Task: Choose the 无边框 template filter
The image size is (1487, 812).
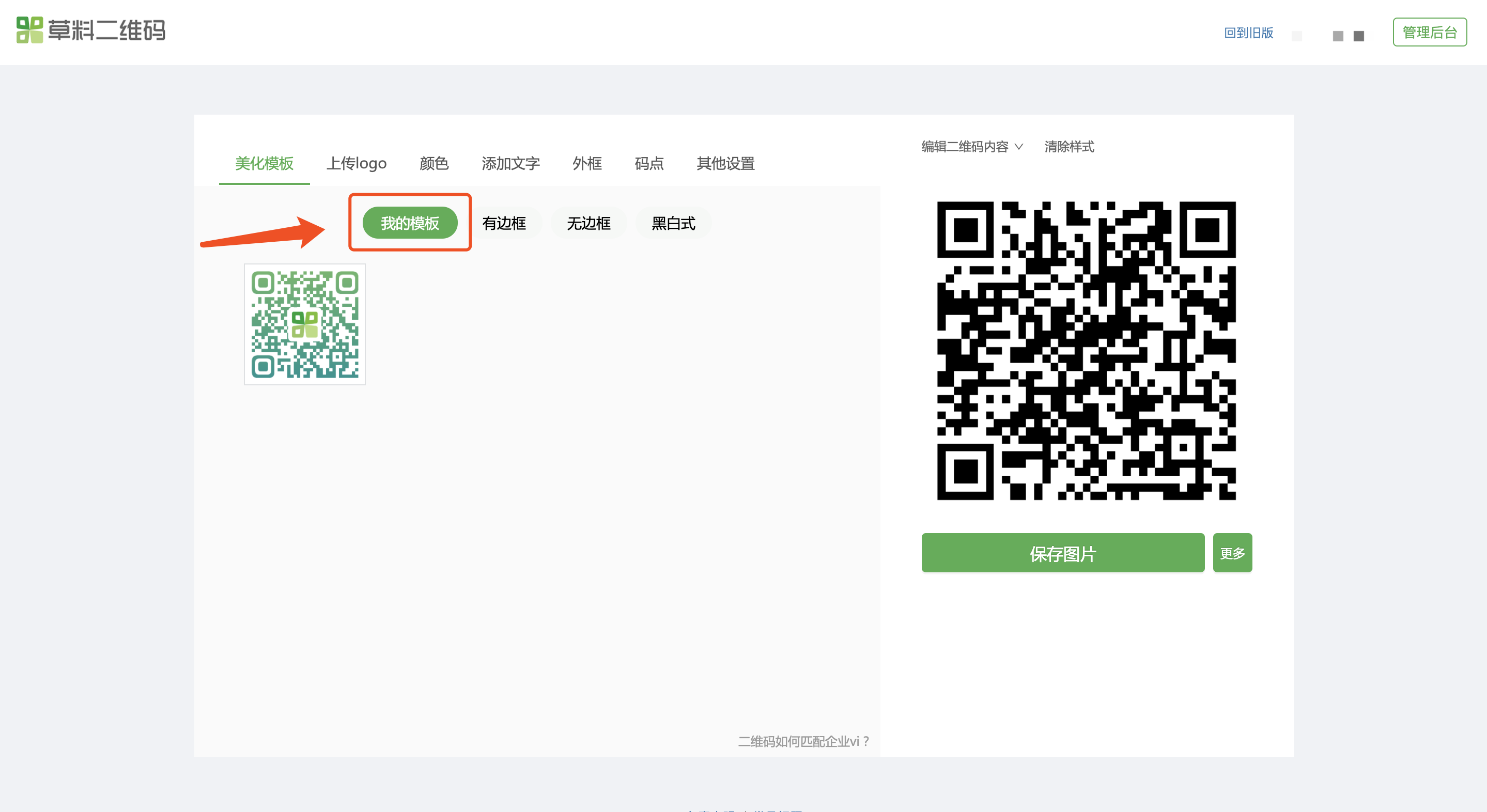Action: [588, 223]
